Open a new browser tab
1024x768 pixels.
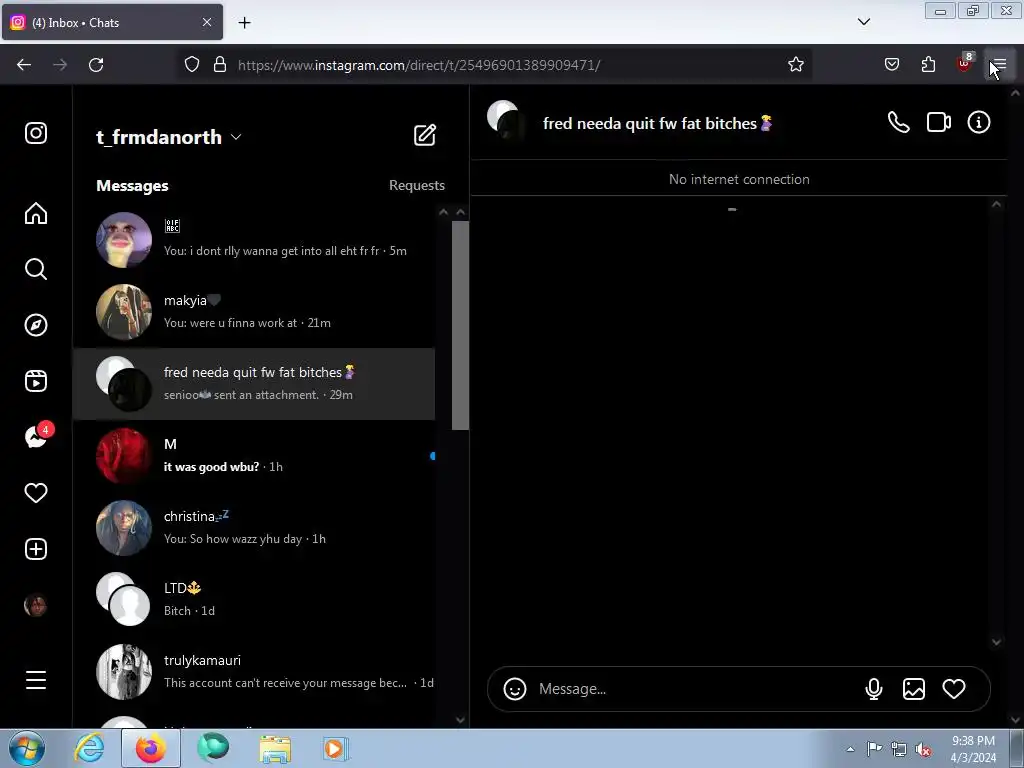tap(244, 23)
